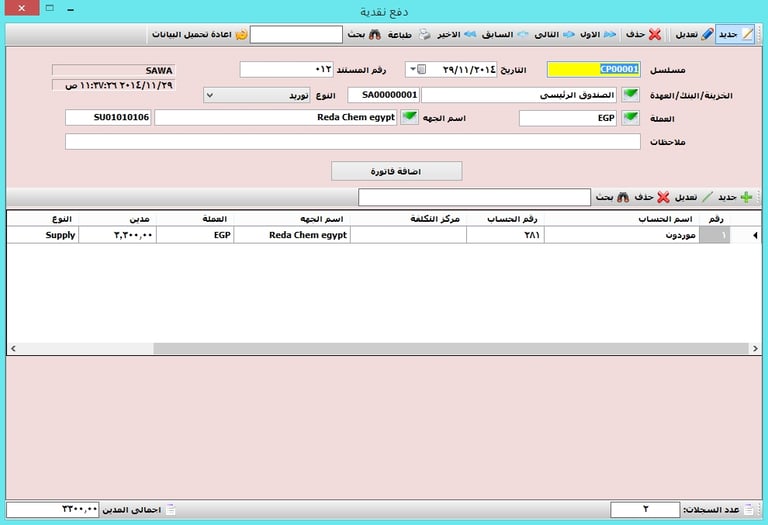The width and height of the screenshot is (768, 525).
Task: Close the دفع نقدية window
Action: pos(22,8)
